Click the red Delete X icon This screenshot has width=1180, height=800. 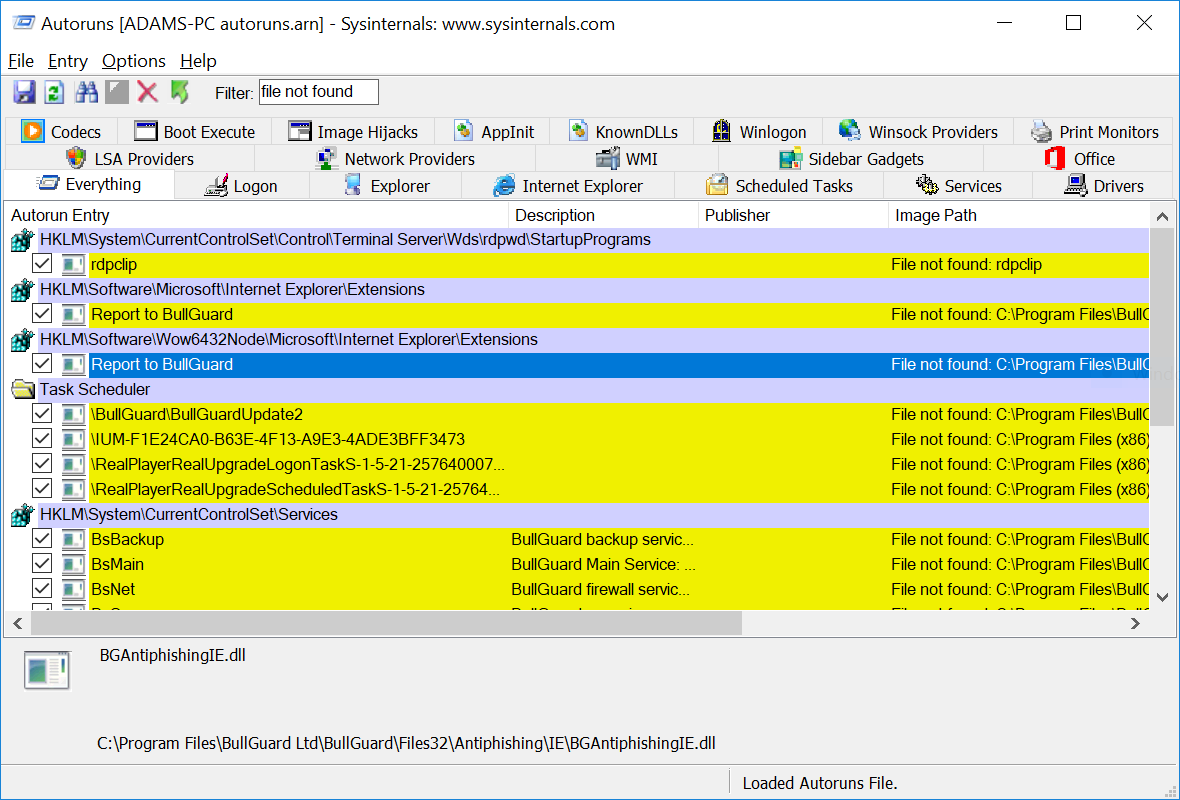pos(148,92)
